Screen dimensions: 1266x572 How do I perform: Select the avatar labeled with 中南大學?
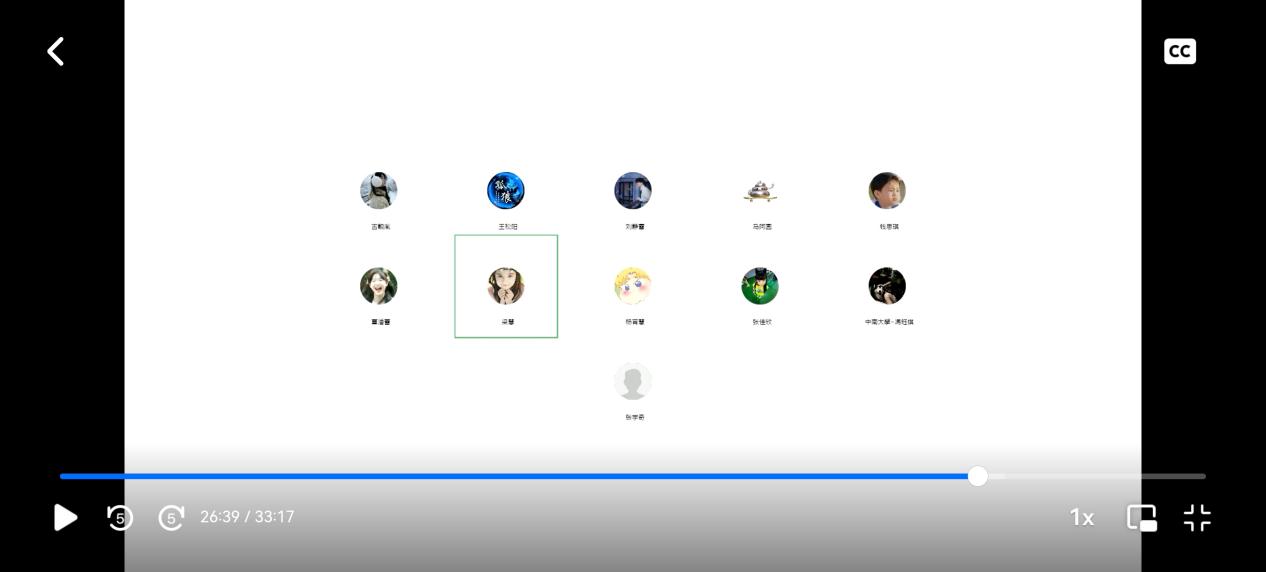(x=887, y=286)
